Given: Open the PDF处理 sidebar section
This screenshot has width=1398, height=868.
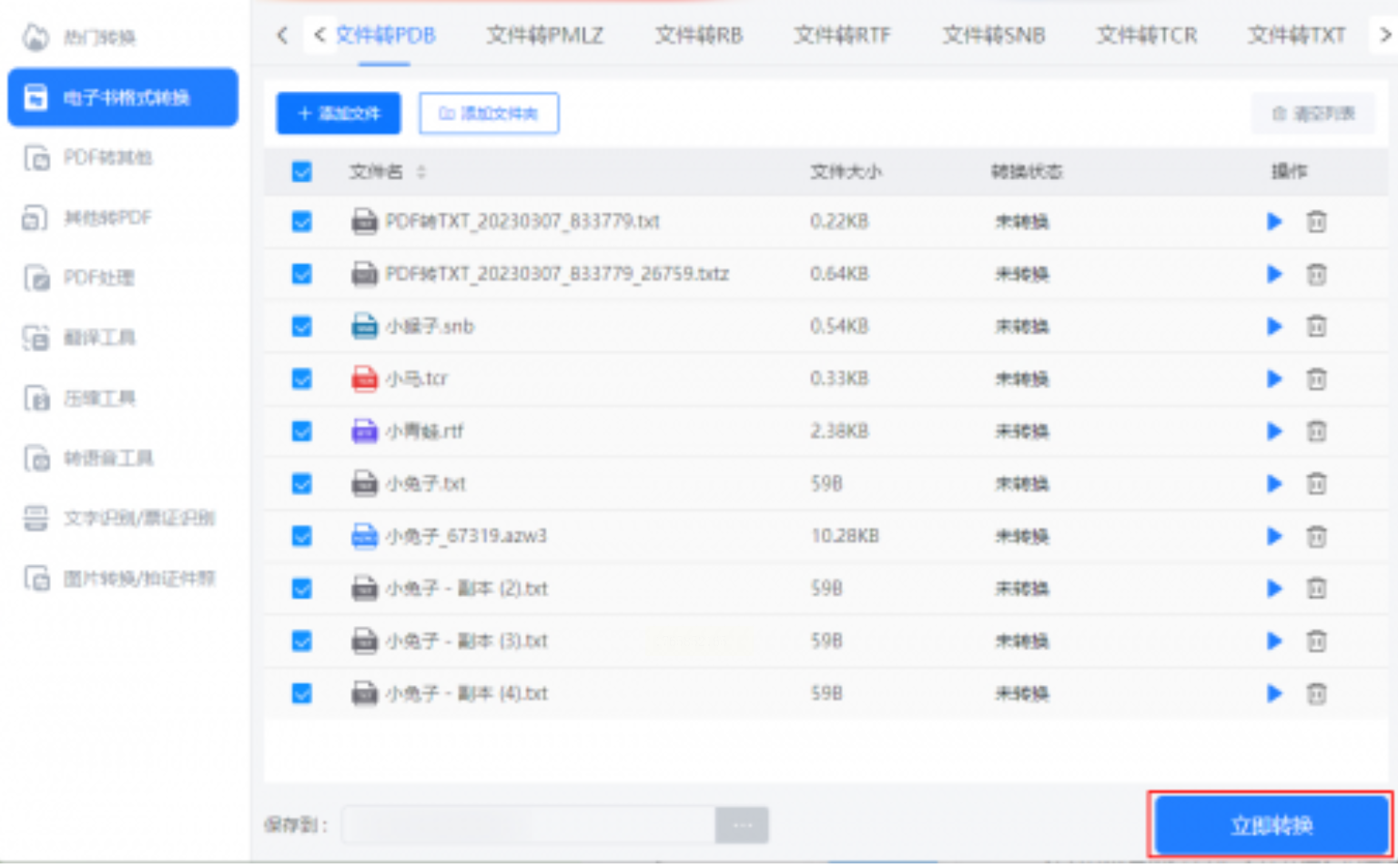Looking at the screenshot, I should [x=98, y=278].
